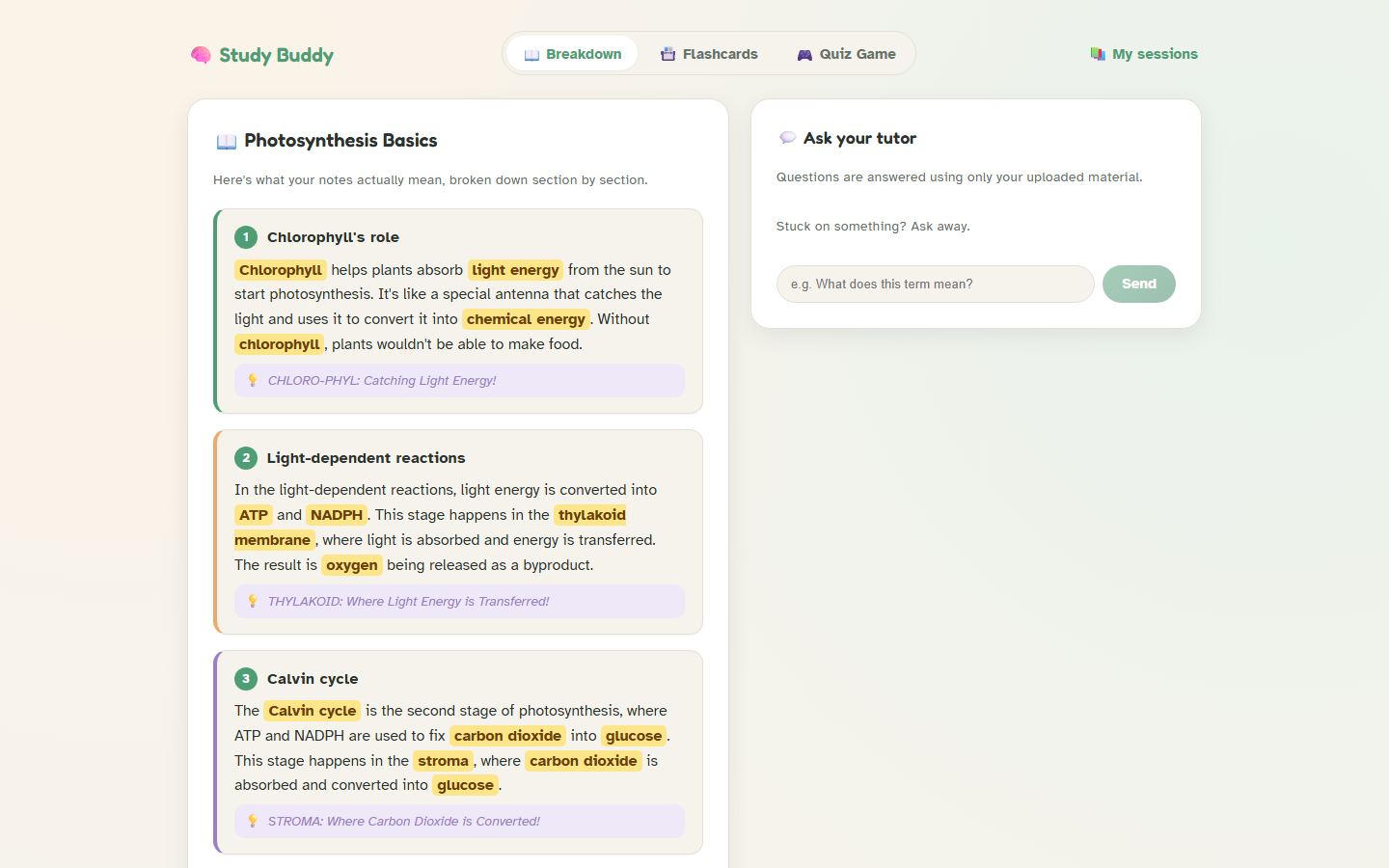Select the highlighted term 'ATP'
Screen dimensions: 1389x868
point(254,515)
